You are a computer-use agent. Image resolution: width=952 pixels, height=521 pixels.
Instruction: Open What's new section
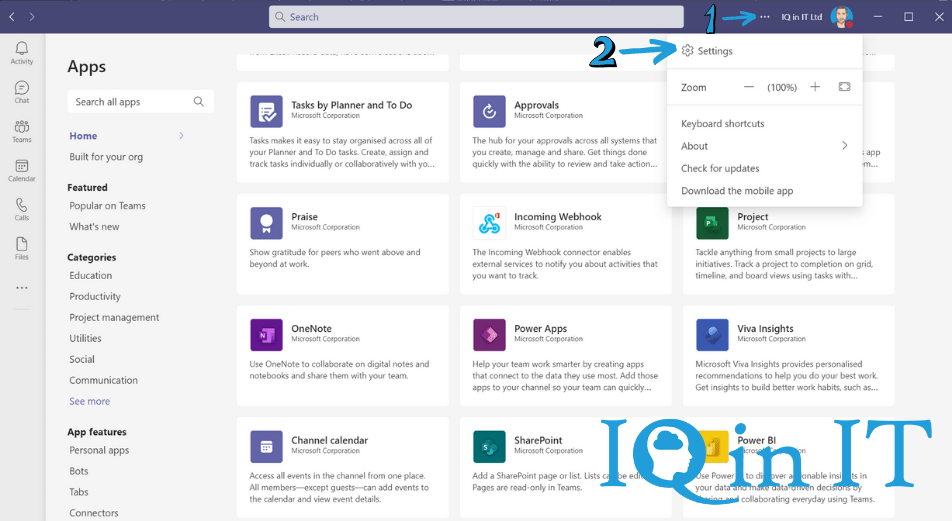coord(94,226)
